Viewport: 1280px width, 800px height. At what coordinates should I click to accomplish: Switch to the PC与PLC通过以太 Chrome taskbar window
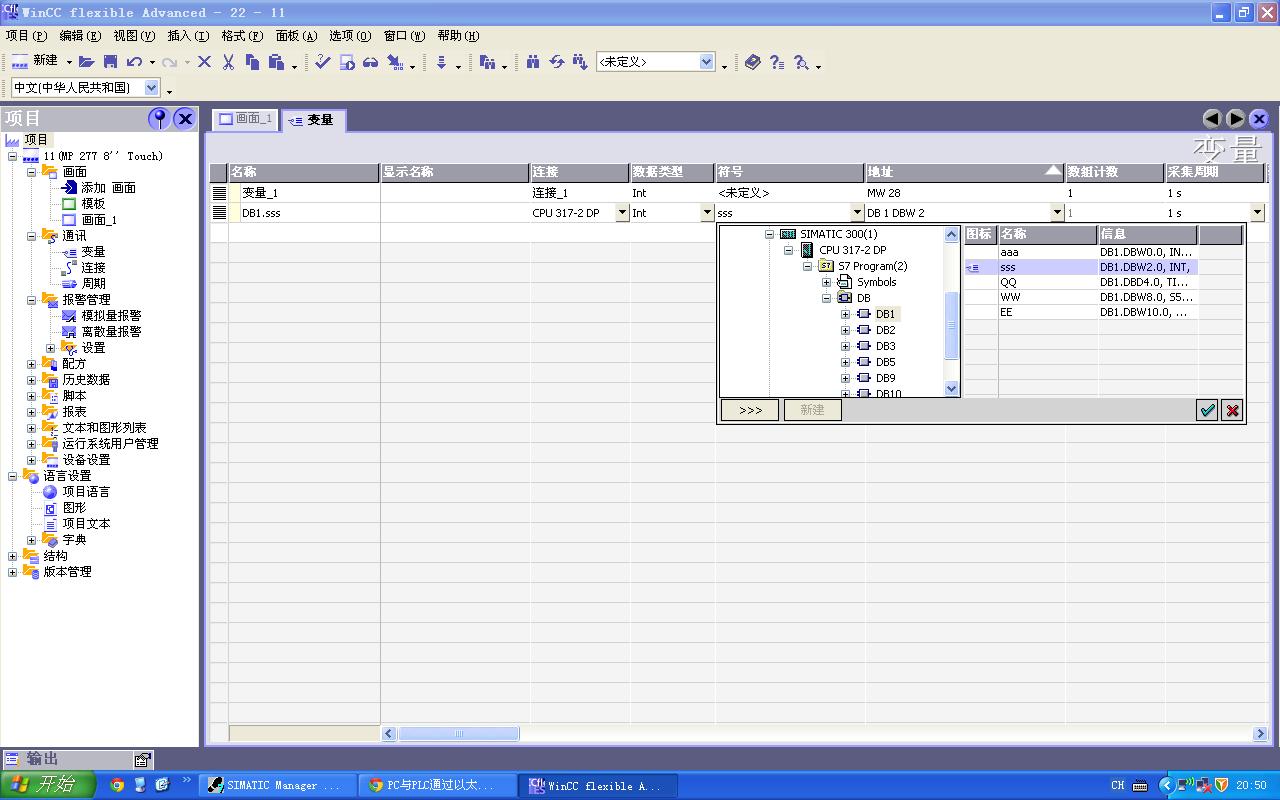tap(438, 786)
